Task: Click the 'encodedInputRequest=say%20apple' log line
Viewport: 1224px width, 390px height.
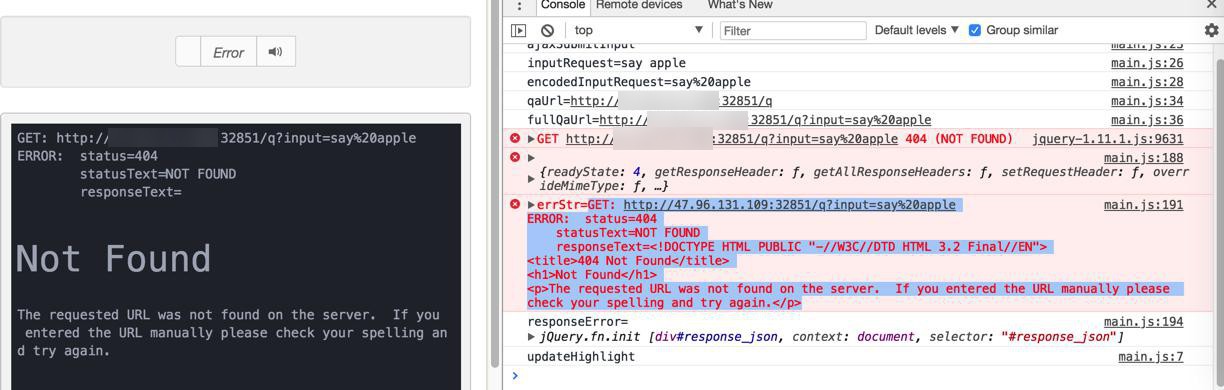Action: click(638, 82)
